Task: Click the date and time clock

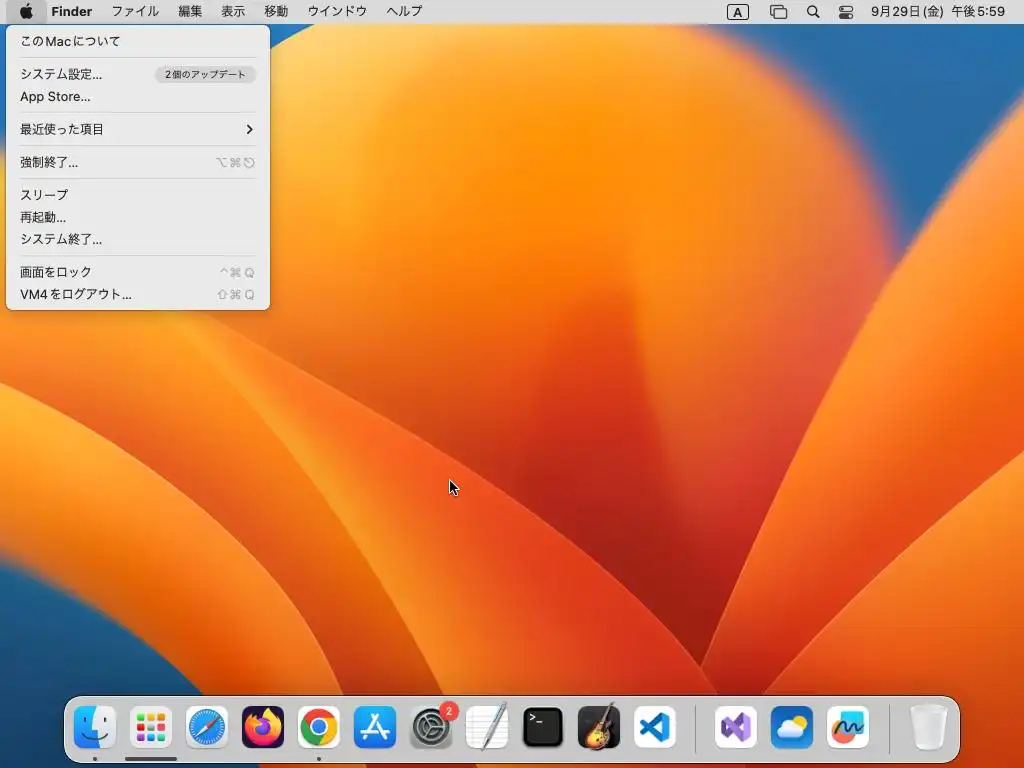Action: click(x=938, y=11)
